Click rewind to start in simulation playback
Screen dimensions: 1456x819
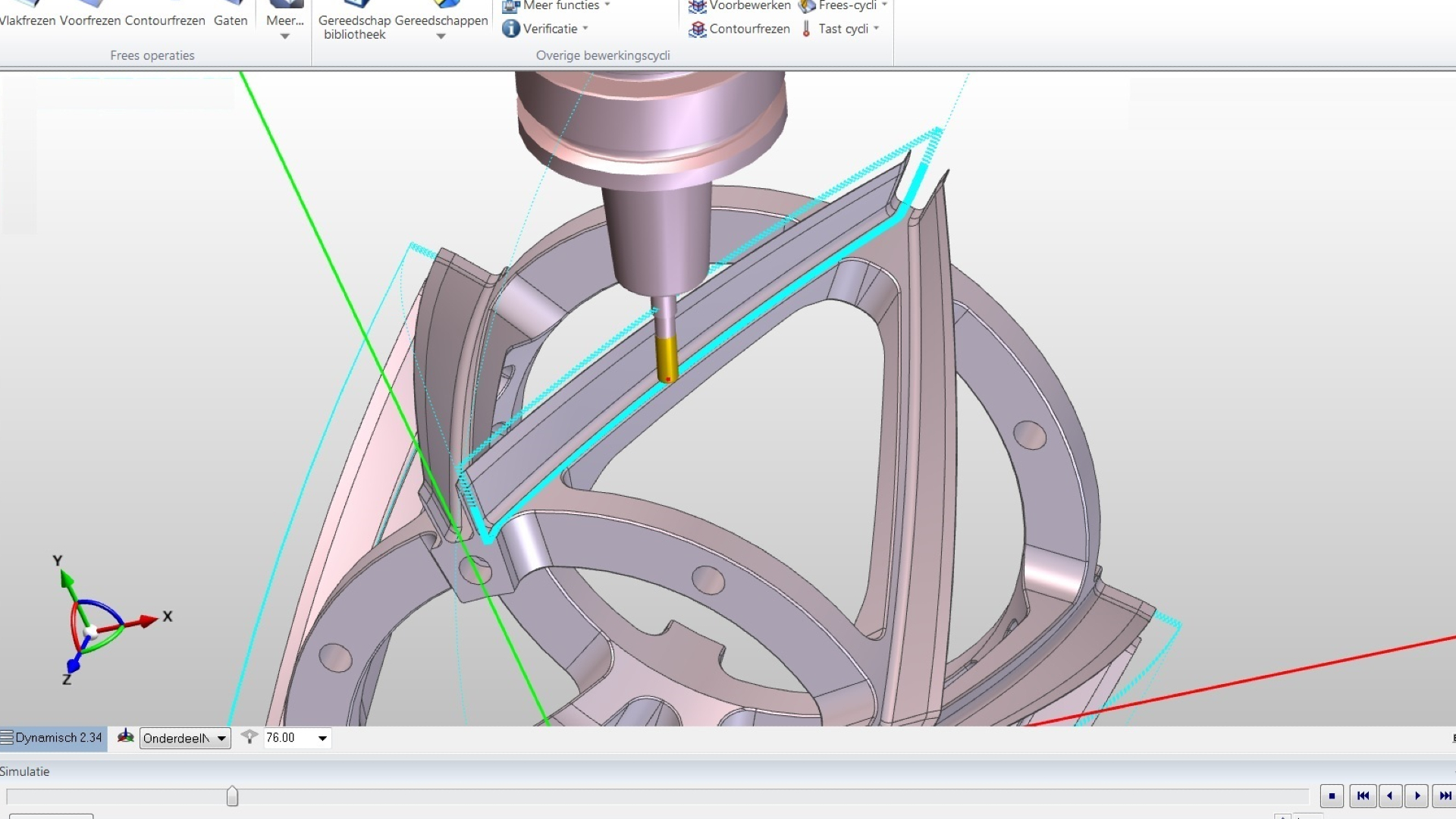coord(1364,795)
